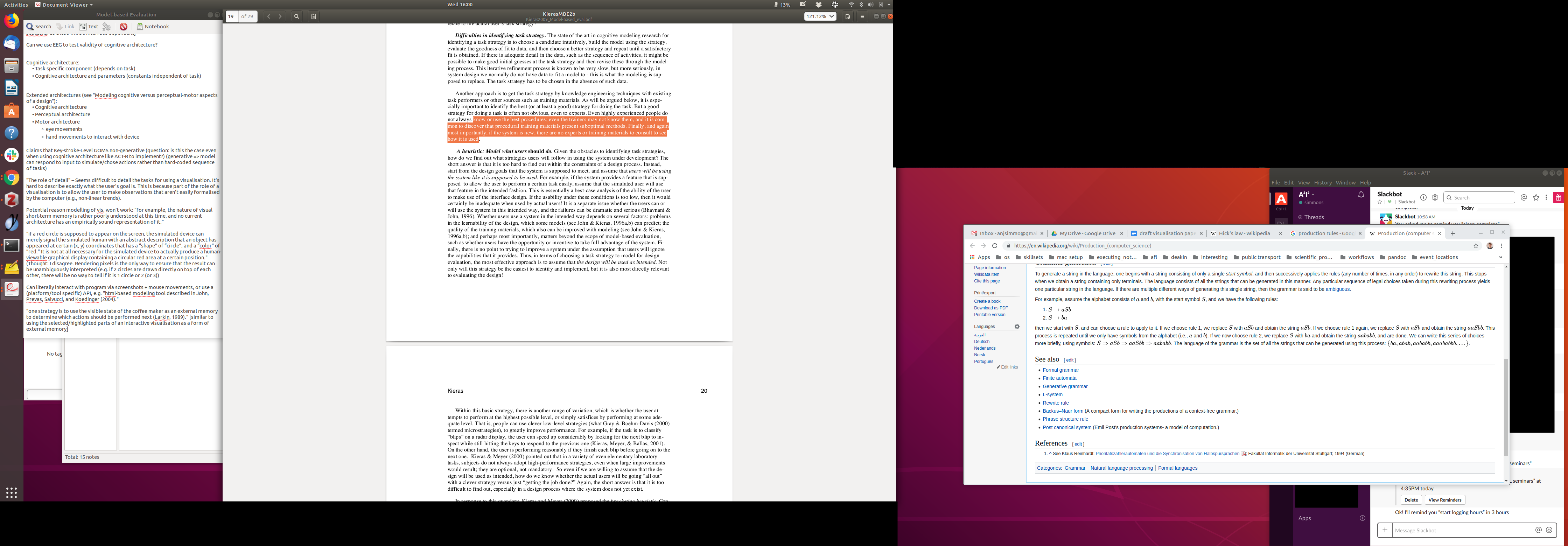Open the document viewer hamburger menu
This screenshot has width=1568, height=546.
click(862, 16)
